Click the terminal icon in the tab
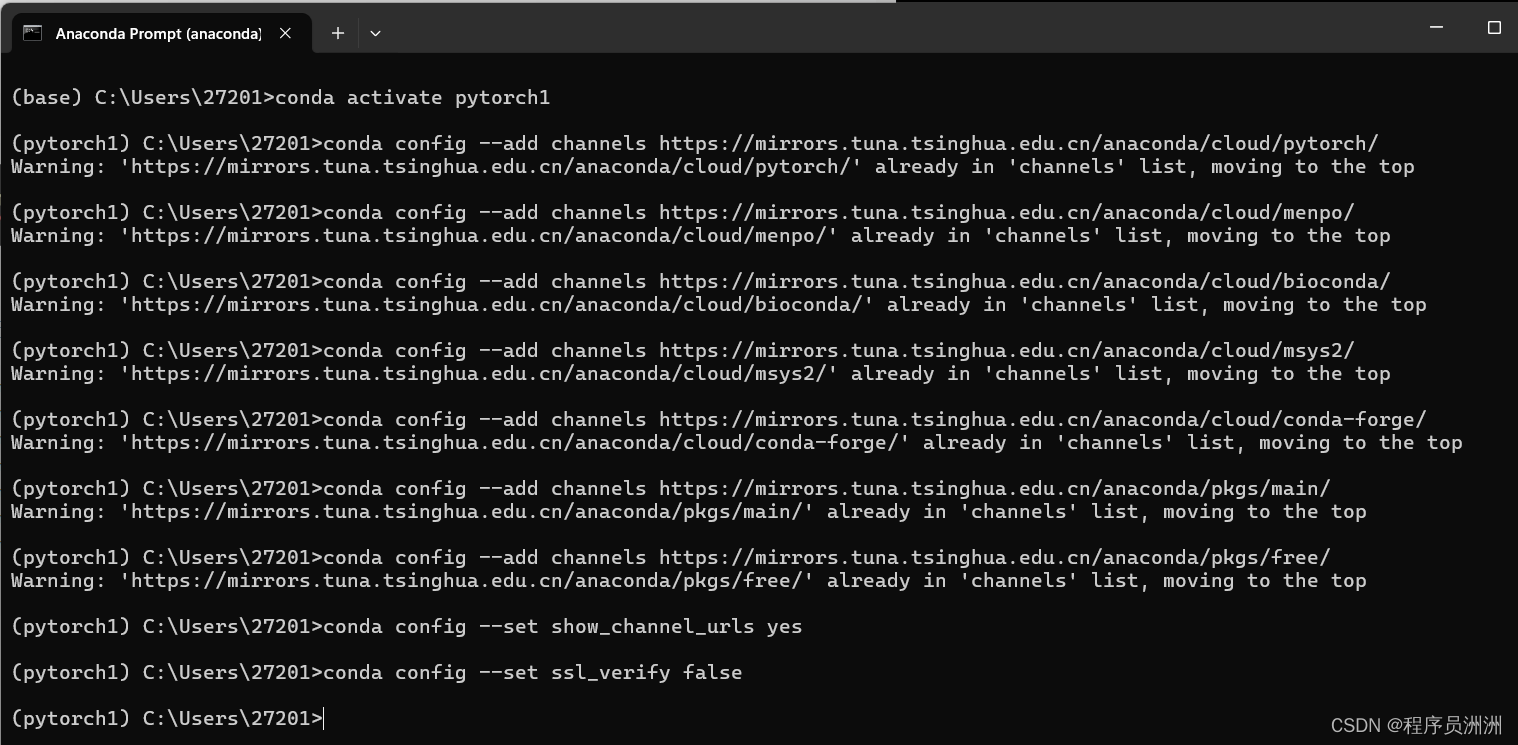Viewport: 1518px width, 745px height. [x=32, y=33]
